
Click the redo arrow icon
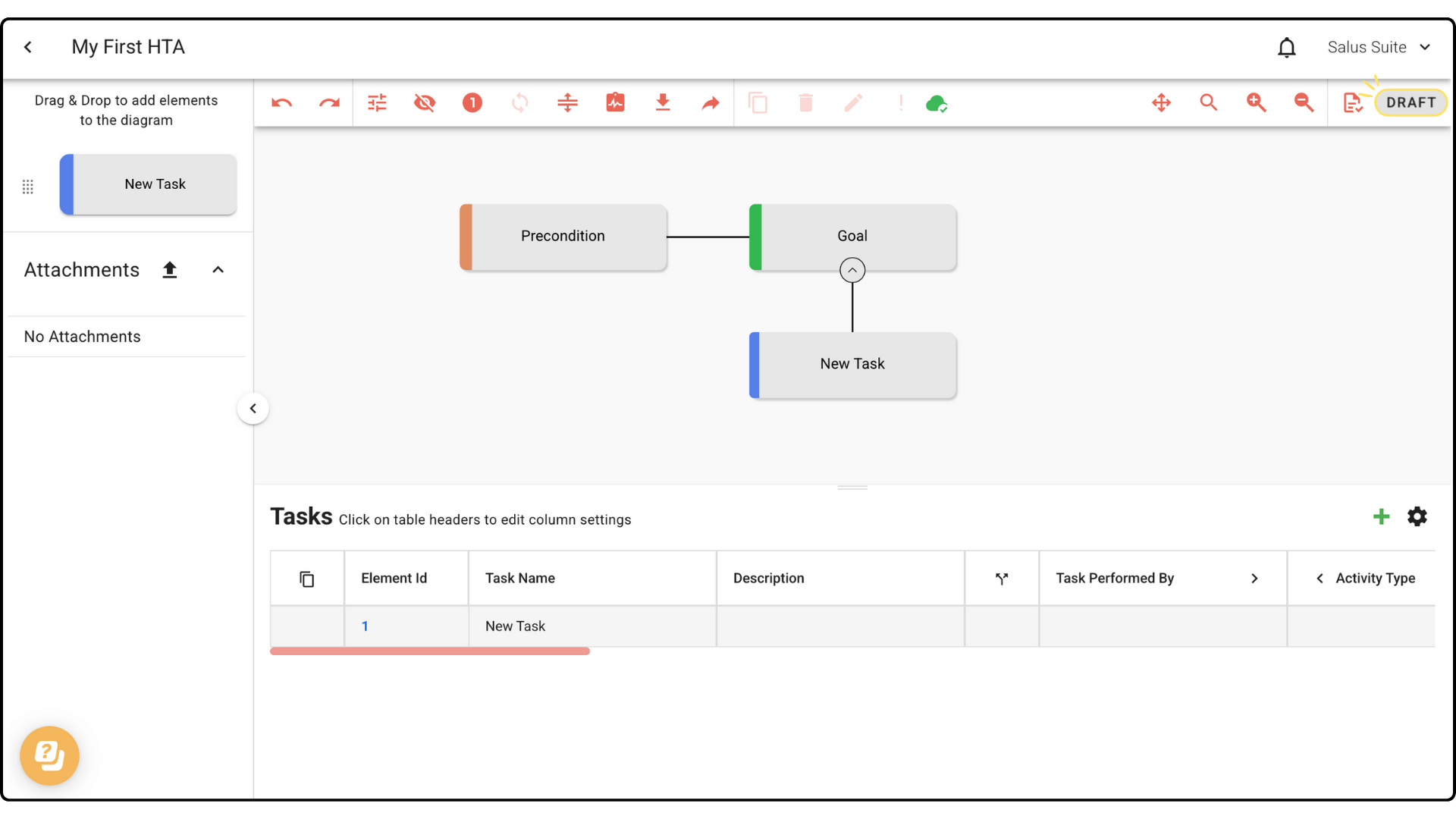329,103
